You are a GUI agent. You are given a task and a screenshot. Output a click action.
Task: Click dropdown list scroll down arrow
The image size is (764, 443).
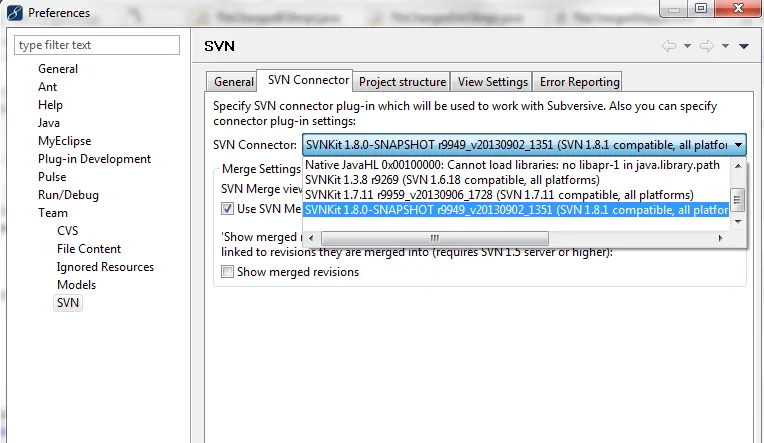738,222
